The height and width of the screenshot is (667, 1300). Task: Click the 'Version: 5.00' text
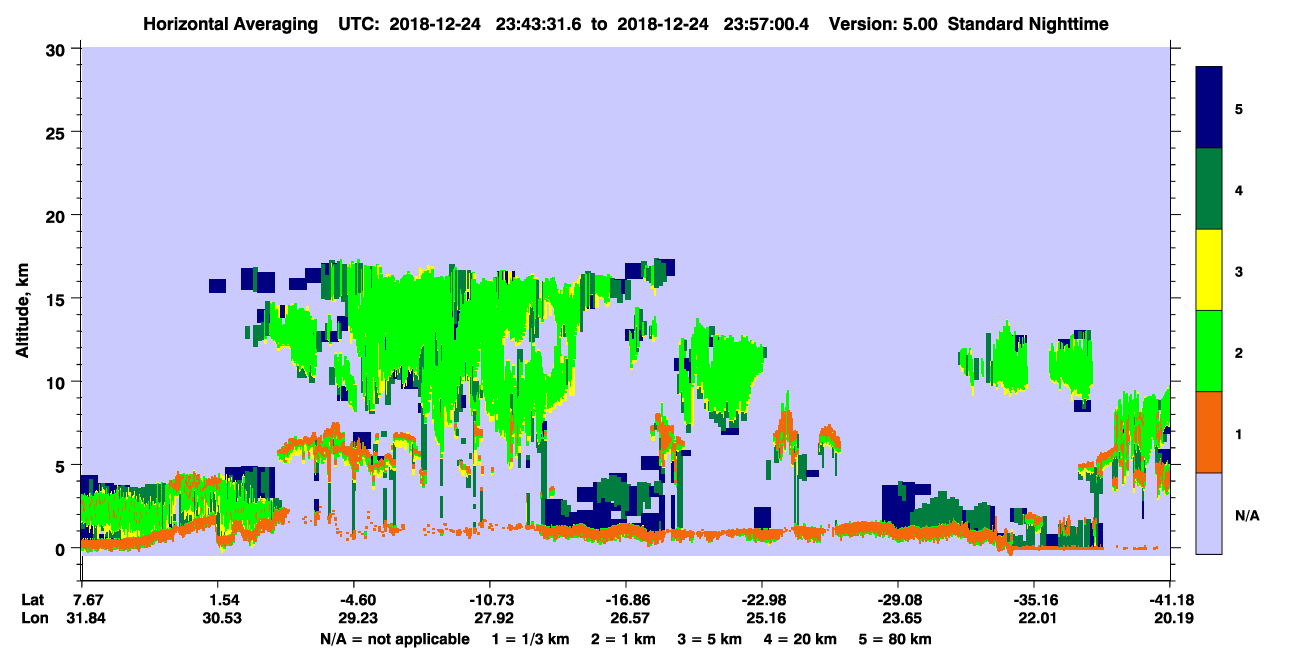coord(884,23)
